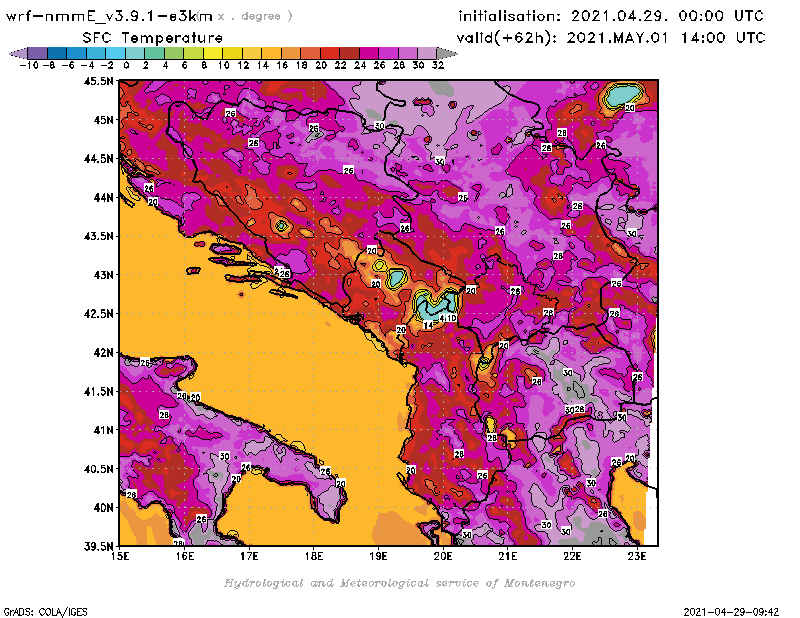
Task: Click the lavender arrow swatch below -10
Action: (19, 54)
